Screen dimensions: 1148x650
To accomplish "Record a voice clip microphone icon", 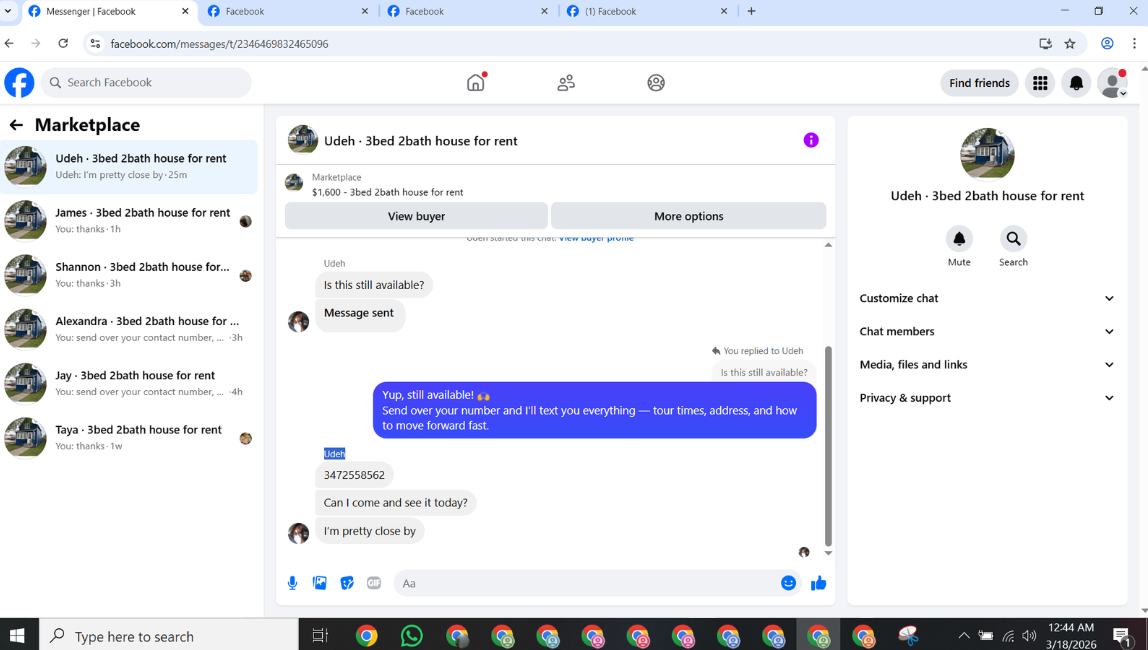I will (292, 583).
